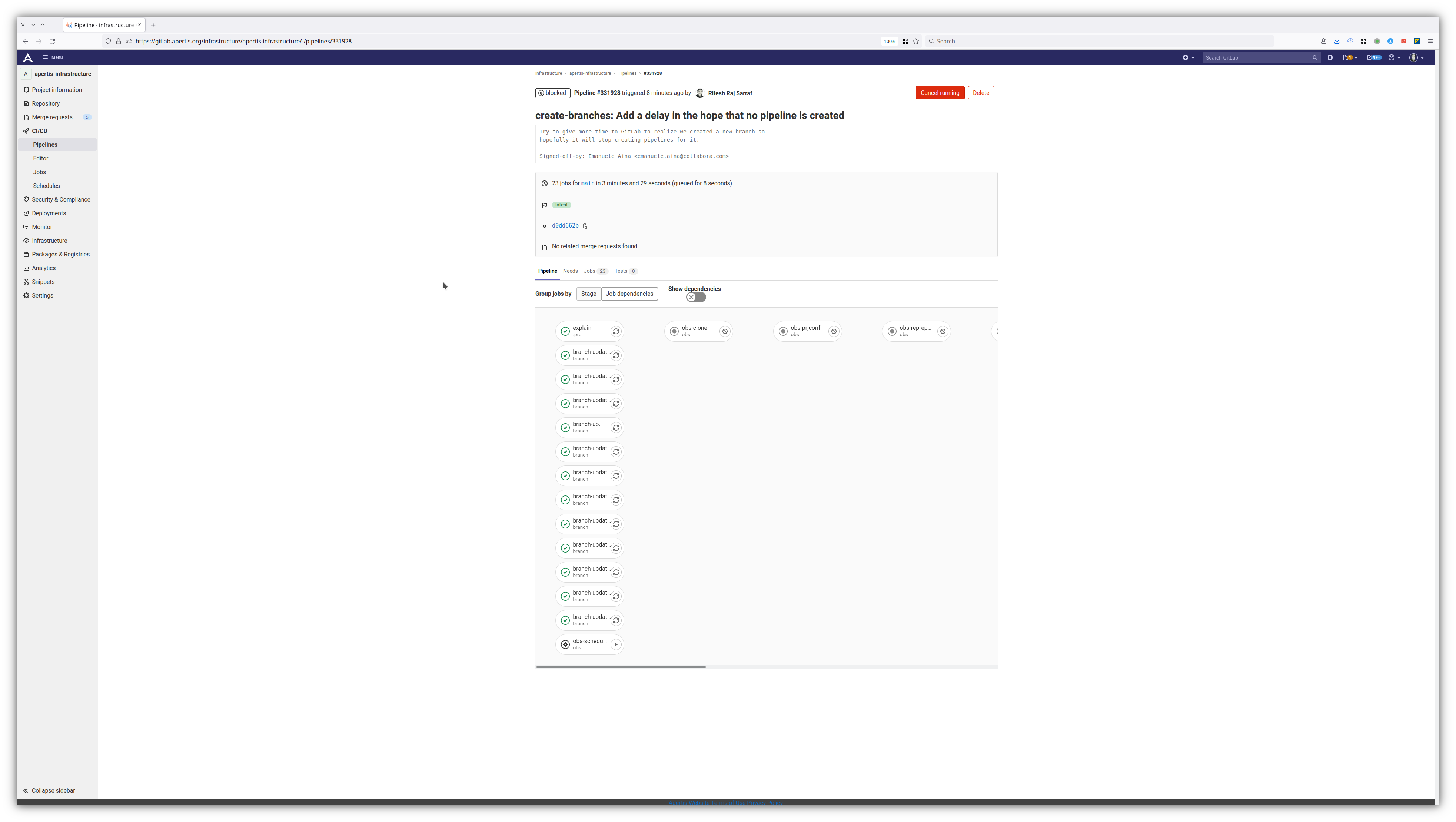
Task: Click the Cancel running button
Action: coord(940,93)
